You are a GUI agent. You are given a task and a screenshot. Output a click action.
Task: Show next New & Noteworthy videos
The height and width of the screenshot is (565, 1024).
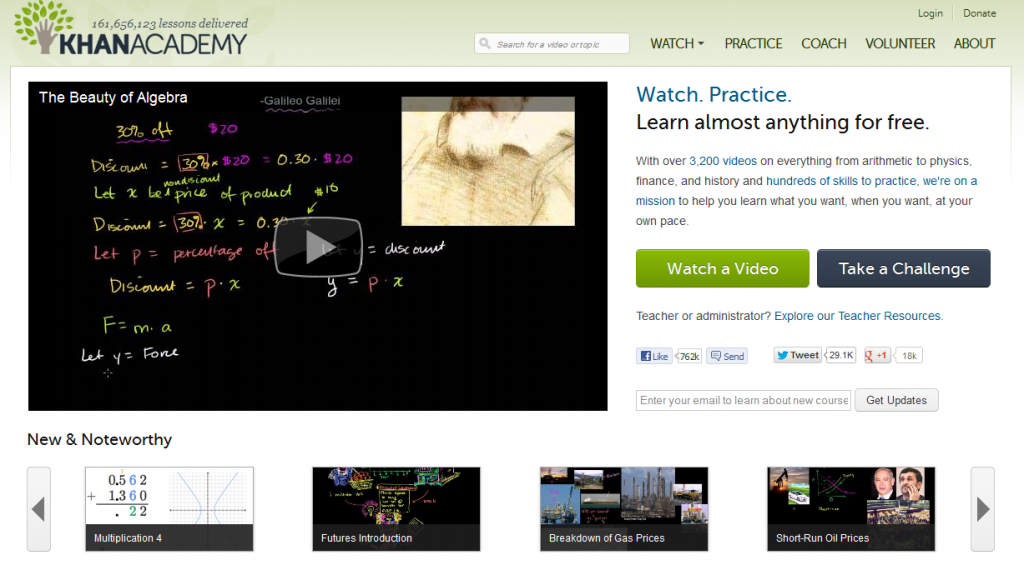[x=982, y=509]
